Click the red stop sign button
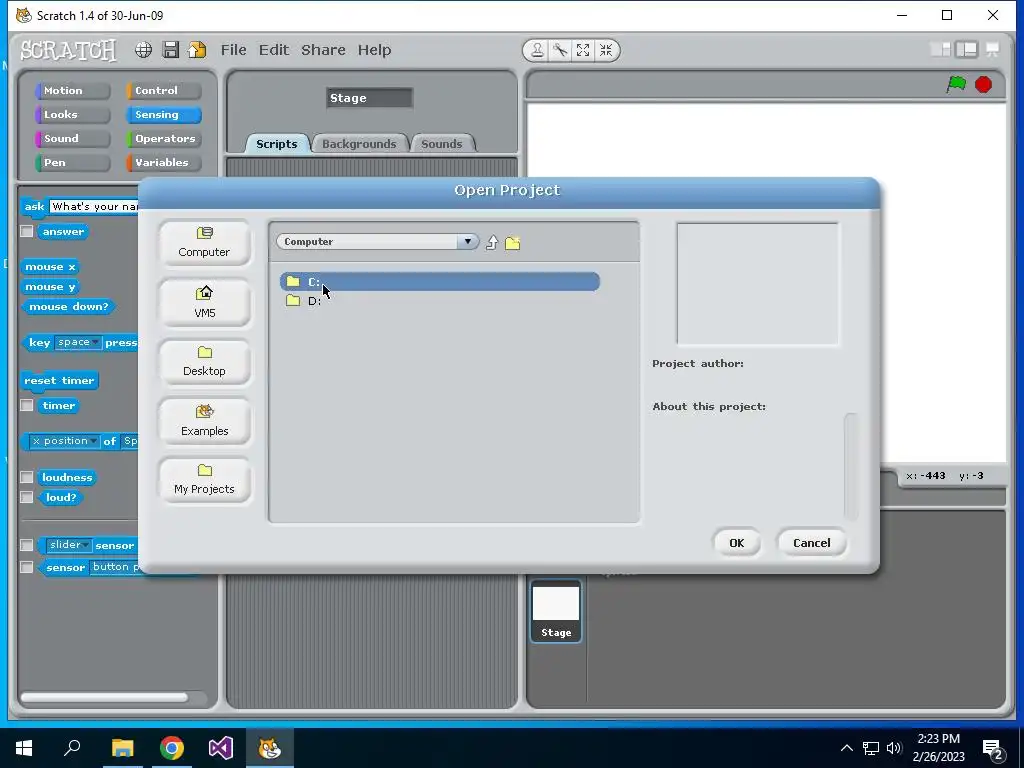This screenshot has width=1024, height=768. click(x=984, y=84)
